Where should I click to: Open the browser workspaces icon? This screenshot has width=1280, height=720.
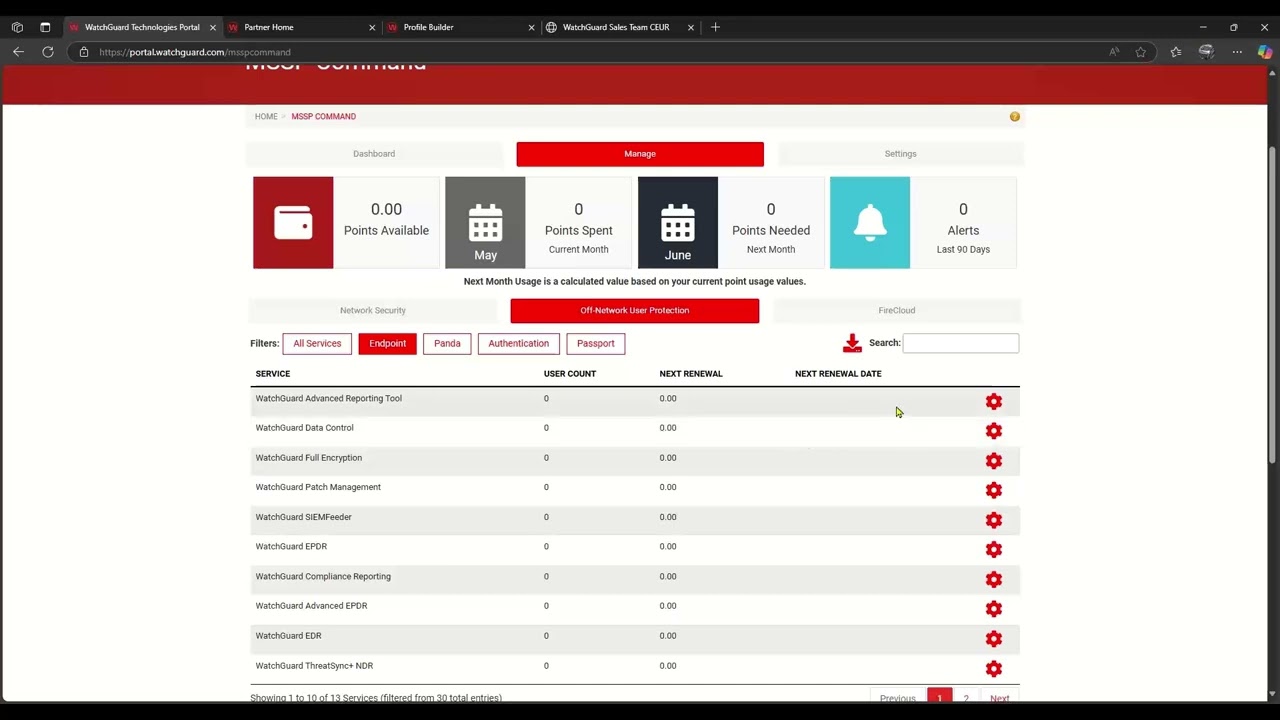(17, 27)
